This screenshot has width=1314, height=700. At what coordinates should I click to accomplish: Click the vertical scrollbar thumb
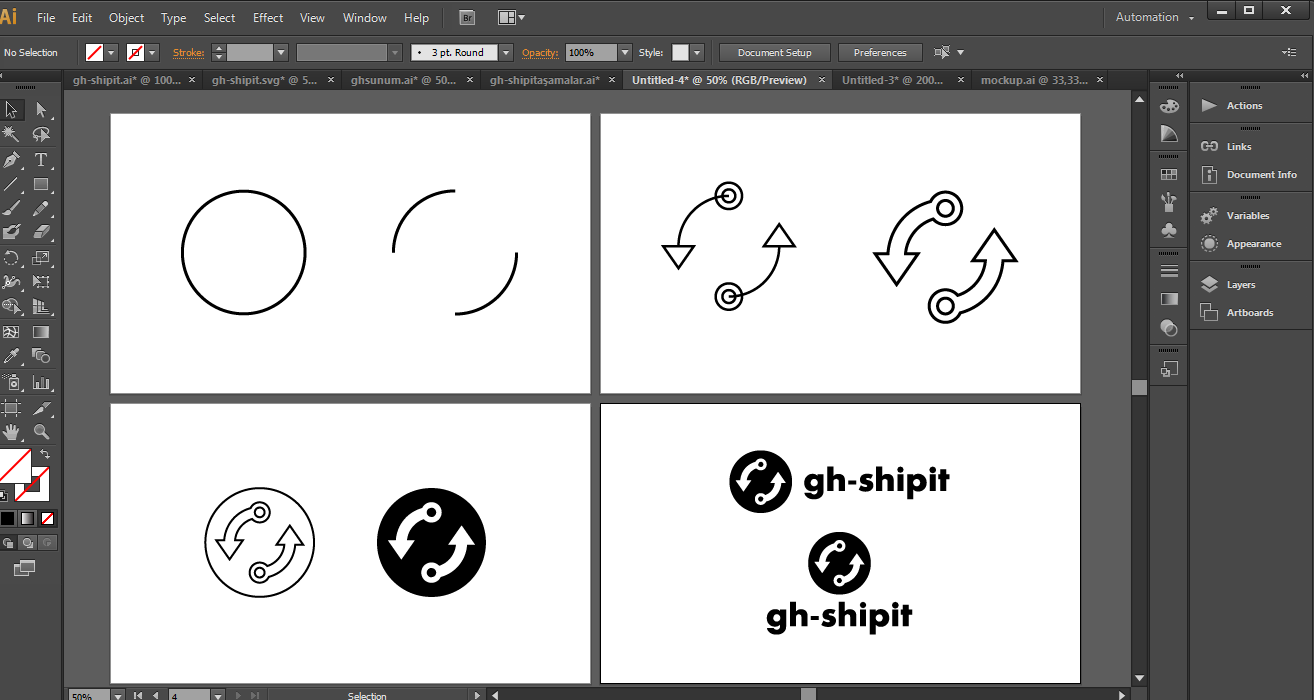click(x=1139, y=387)
